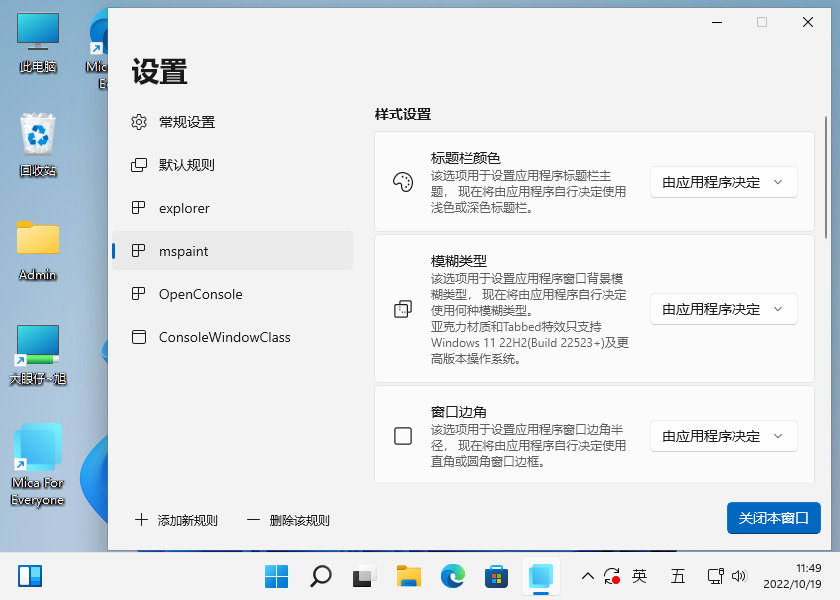Click the square icon beside 窗口边角
The image size is (840, 600).
click(x=402, y=436)
